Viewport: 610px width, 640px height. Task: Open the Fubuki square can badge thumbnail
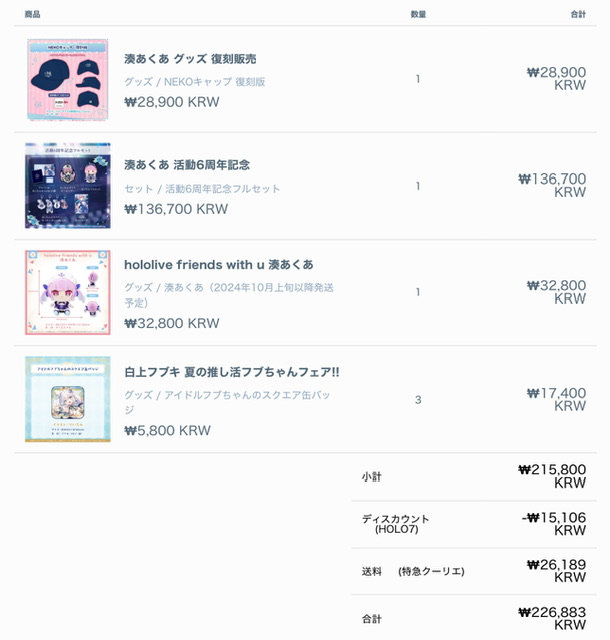(68, 399)
